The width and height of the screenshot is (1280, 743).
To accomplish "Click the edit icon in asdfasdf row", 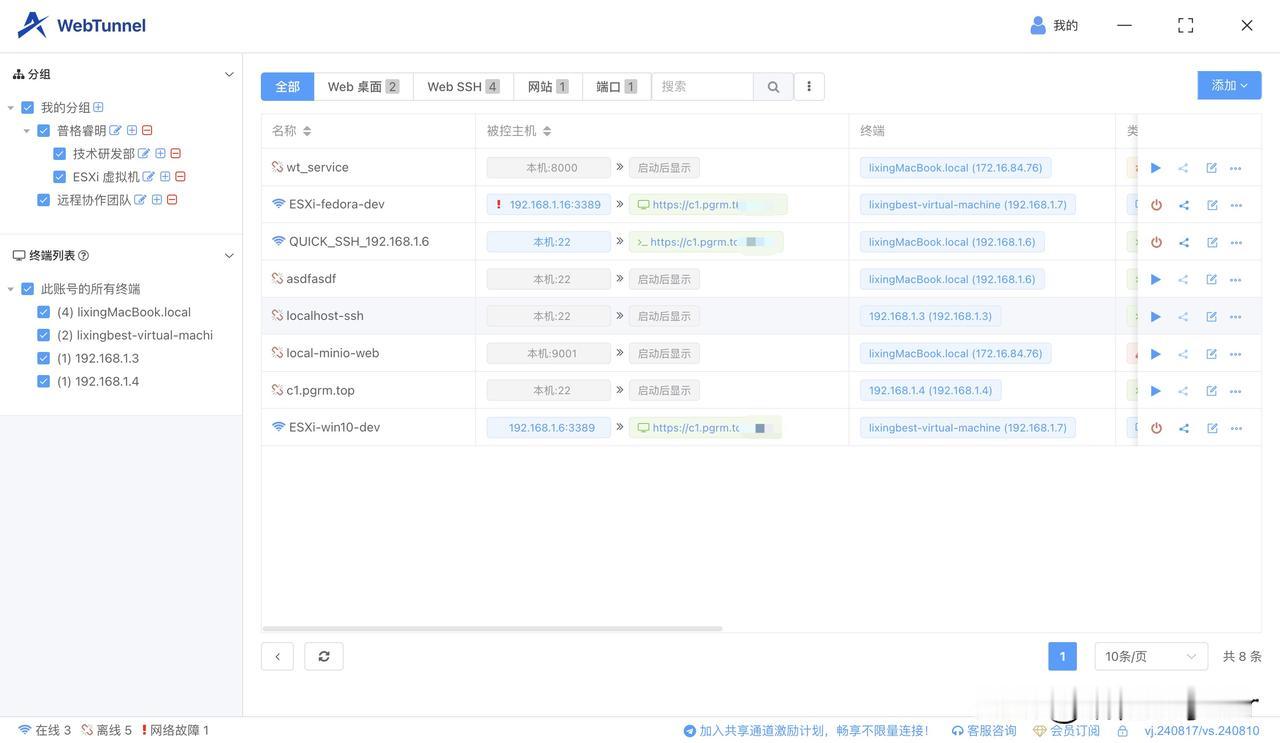I will tap(1212, 280).
